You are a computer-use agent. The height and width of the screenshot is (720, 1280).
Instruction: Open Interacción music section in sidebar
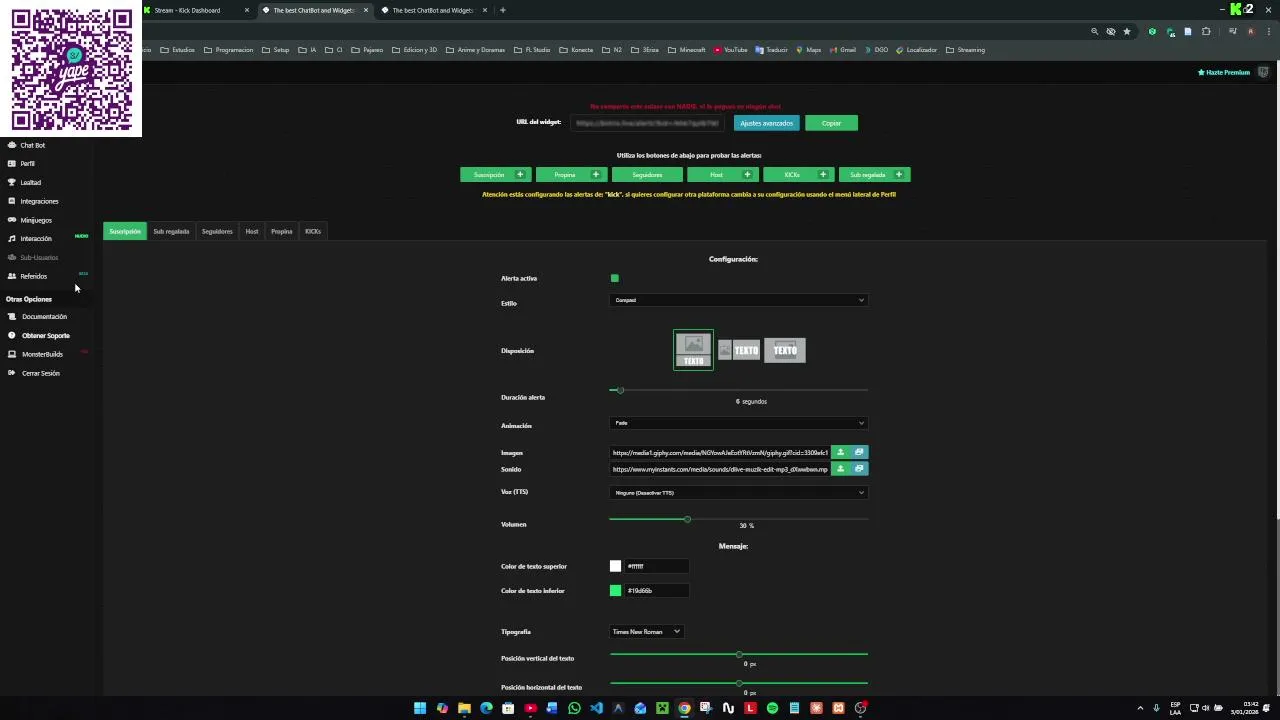click(30, 238)
